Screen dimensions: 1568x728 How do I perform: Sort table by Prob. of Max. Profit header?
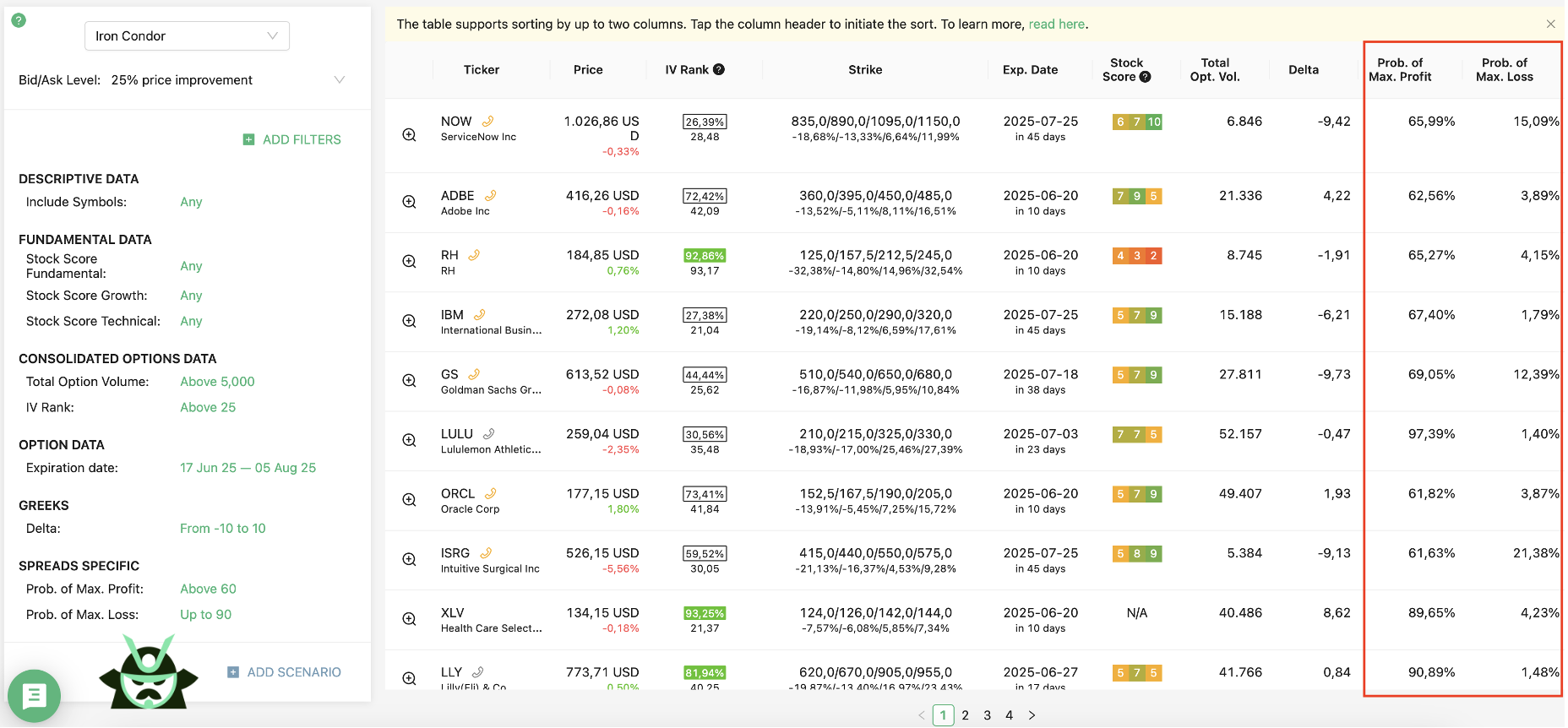1400,69
